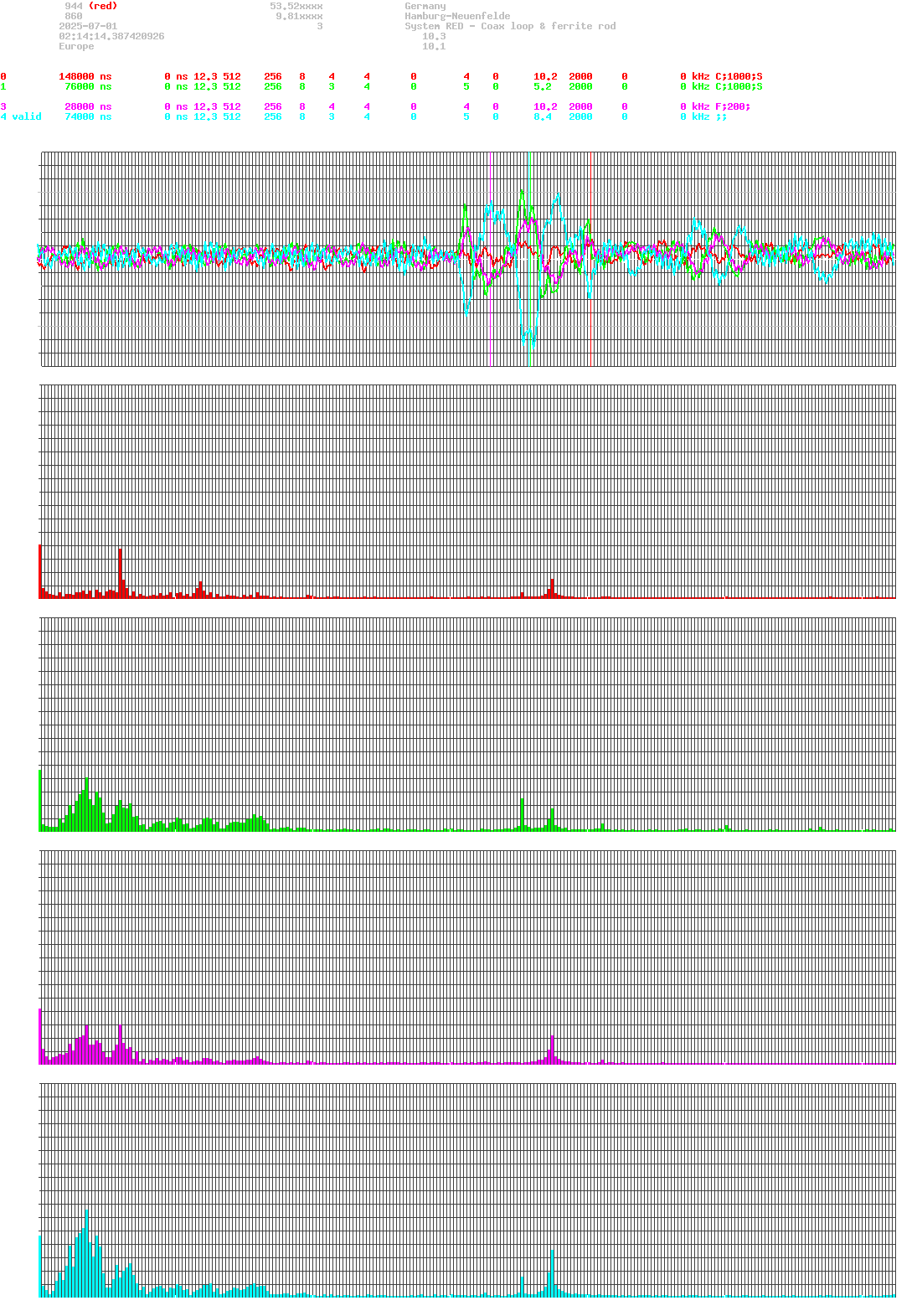The height and width of the screenshot is (1316, 917).
Task: Click the cyan "4 valid" channel label
Action: 21,116
